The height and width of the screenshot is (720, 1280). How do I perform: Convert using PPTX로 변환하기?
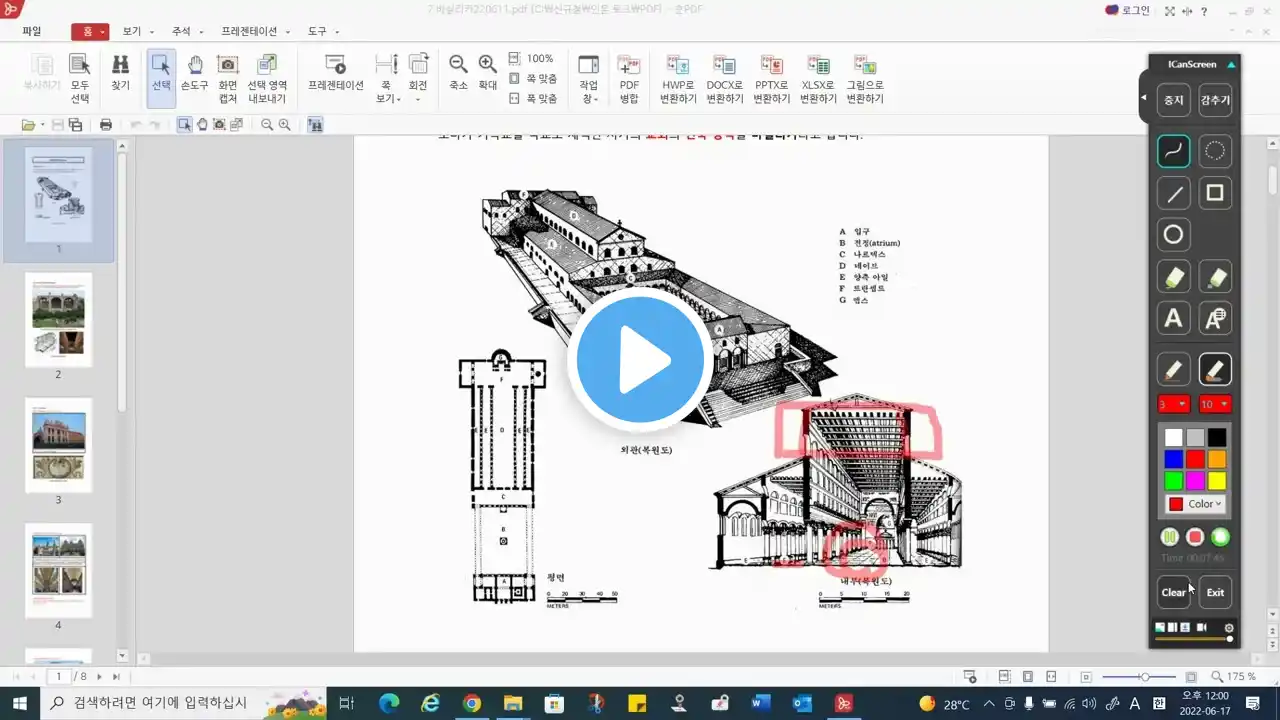772,78
